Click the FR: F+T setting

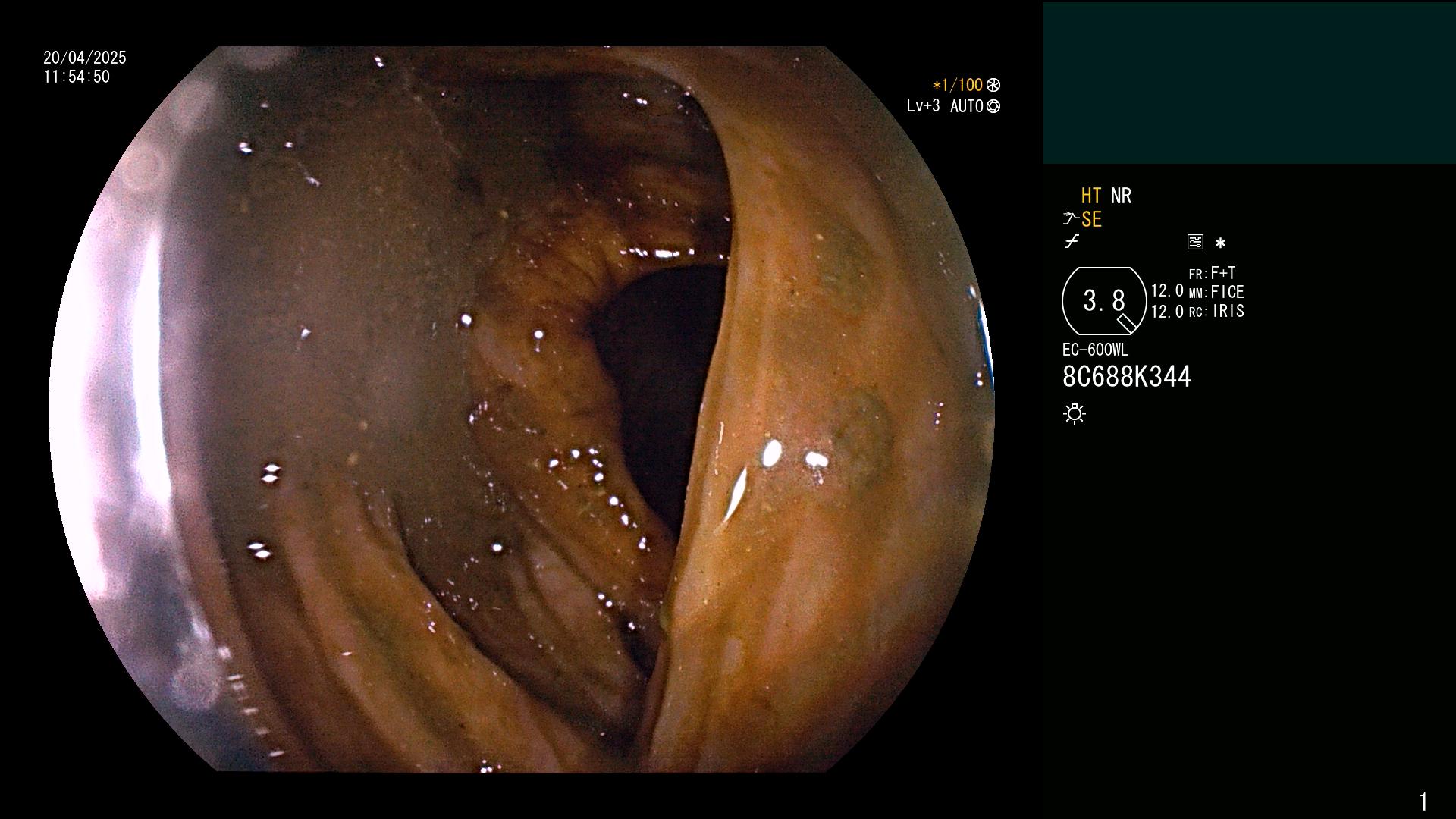point(1212,273)
